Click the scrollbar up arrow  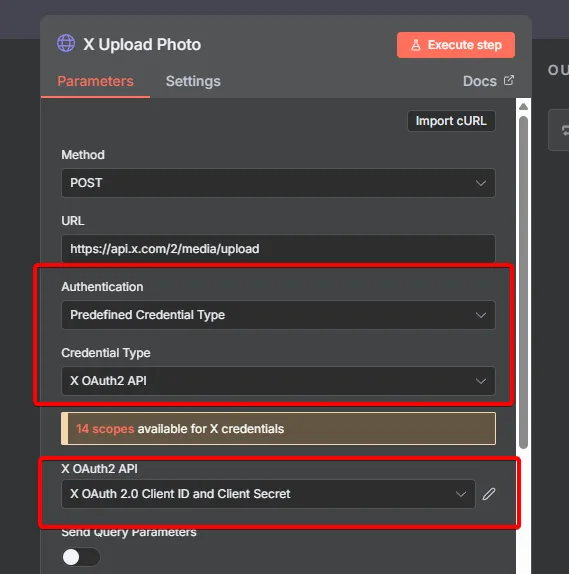pos(523,107)
